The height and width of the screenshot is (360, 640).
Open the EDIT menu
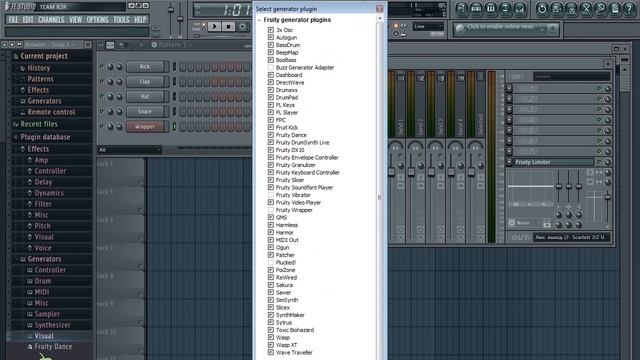pos(28,20)
